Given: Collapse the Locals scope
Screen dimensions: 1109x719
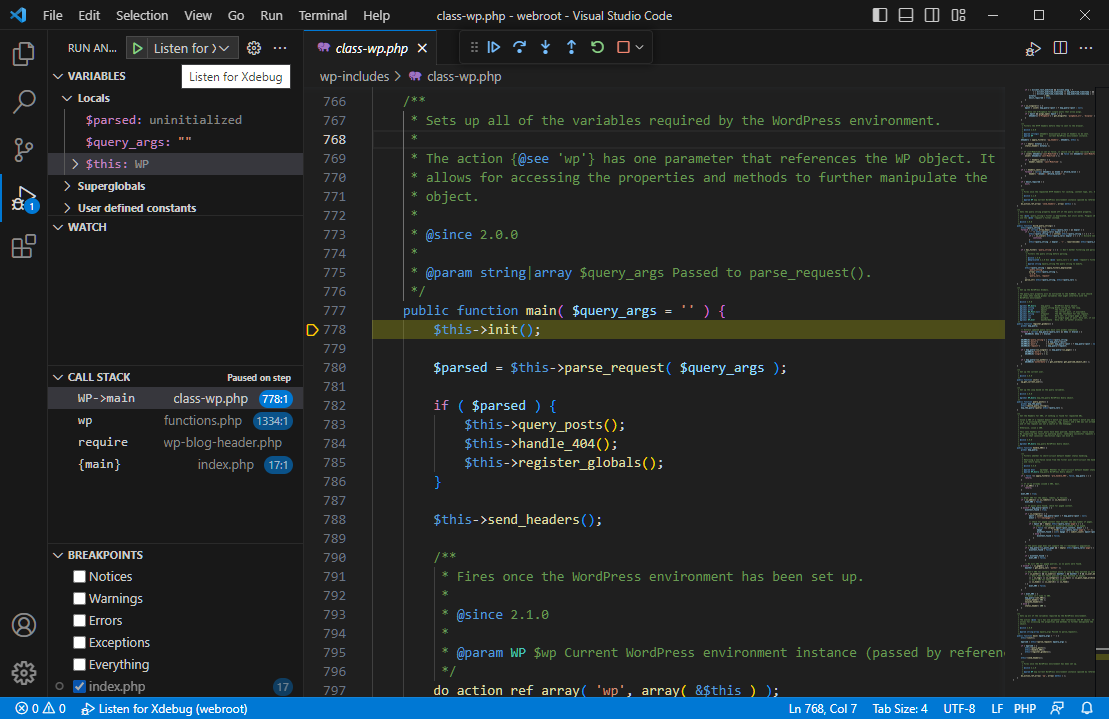Looking at the screenshot, I should point(67,98).
